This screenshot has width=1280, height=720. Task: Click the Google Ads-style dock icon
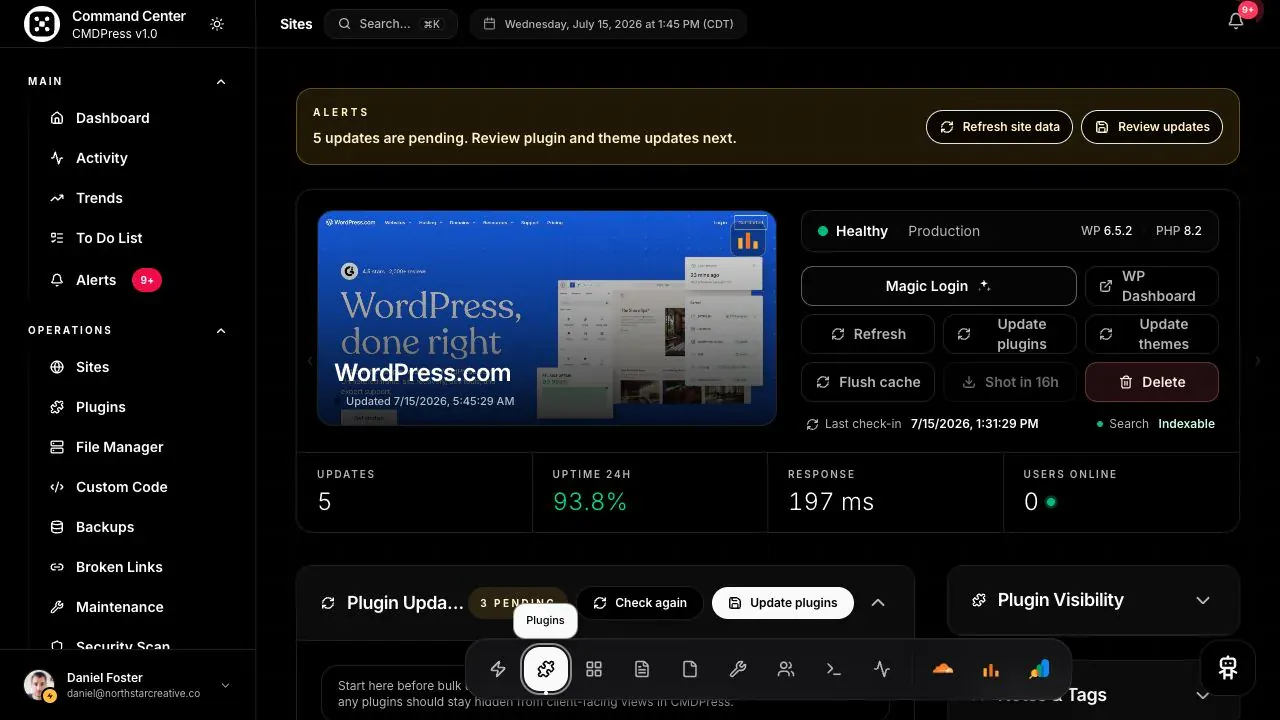(1039, 669)
